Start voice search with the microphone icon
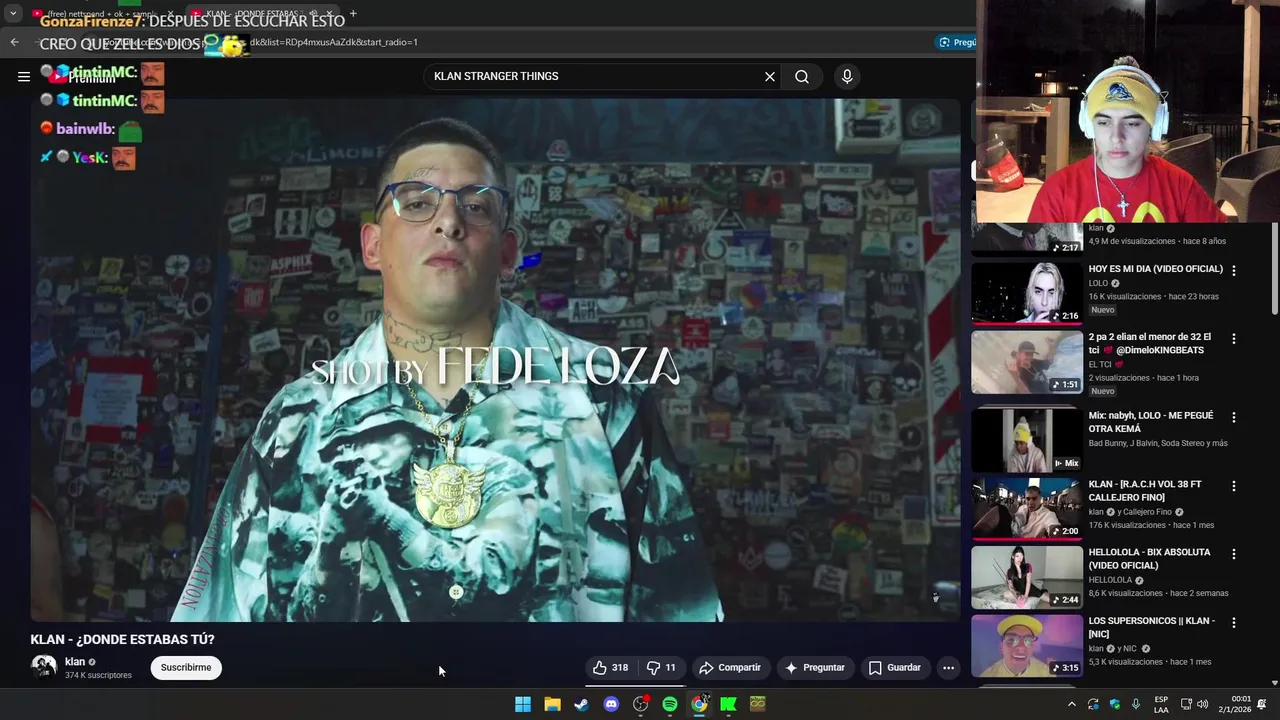1280x720 pixels. point(847,77)
